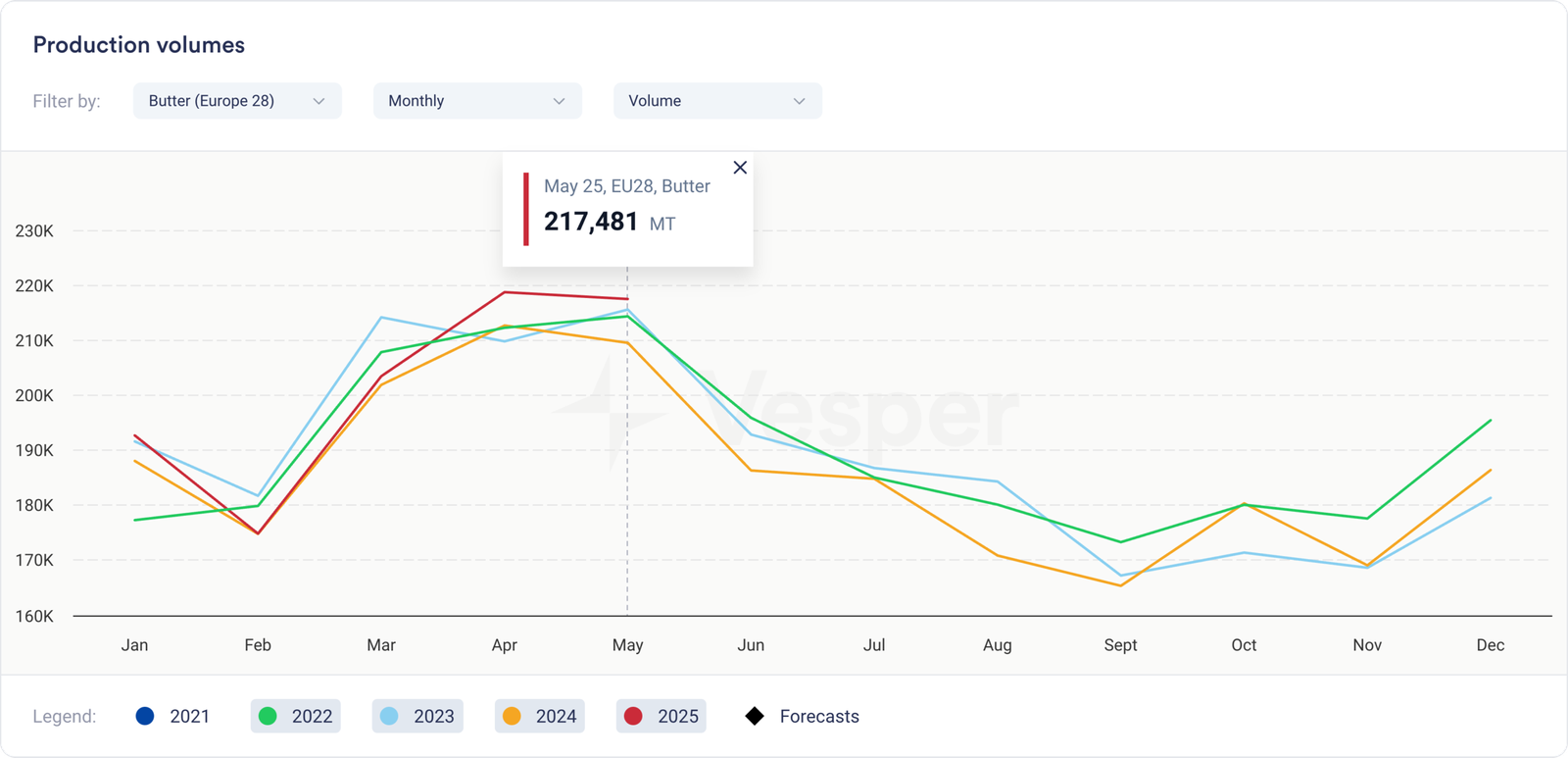The height and width of the screenshot is (758, 1568).
Task: Click chevron arrow in Monthly filter
Action: [x=559, y=101]
